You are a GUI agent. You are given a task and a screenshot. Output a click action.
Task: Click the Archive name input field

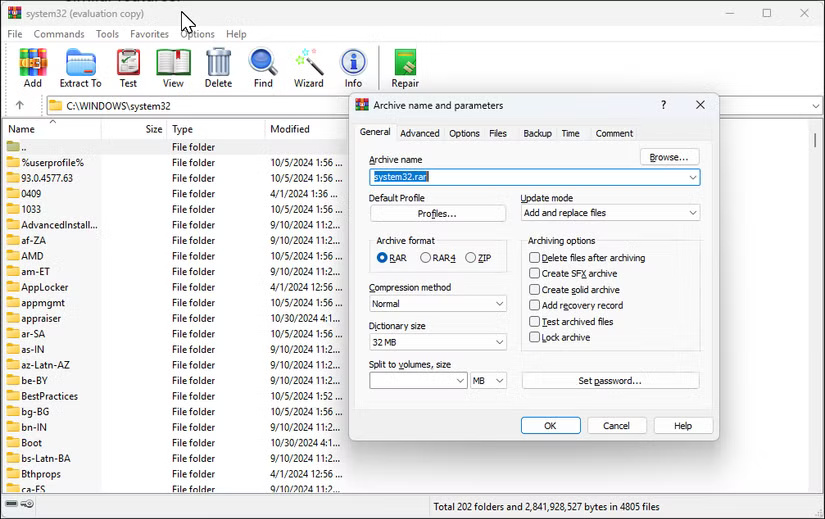coord(528,177)
